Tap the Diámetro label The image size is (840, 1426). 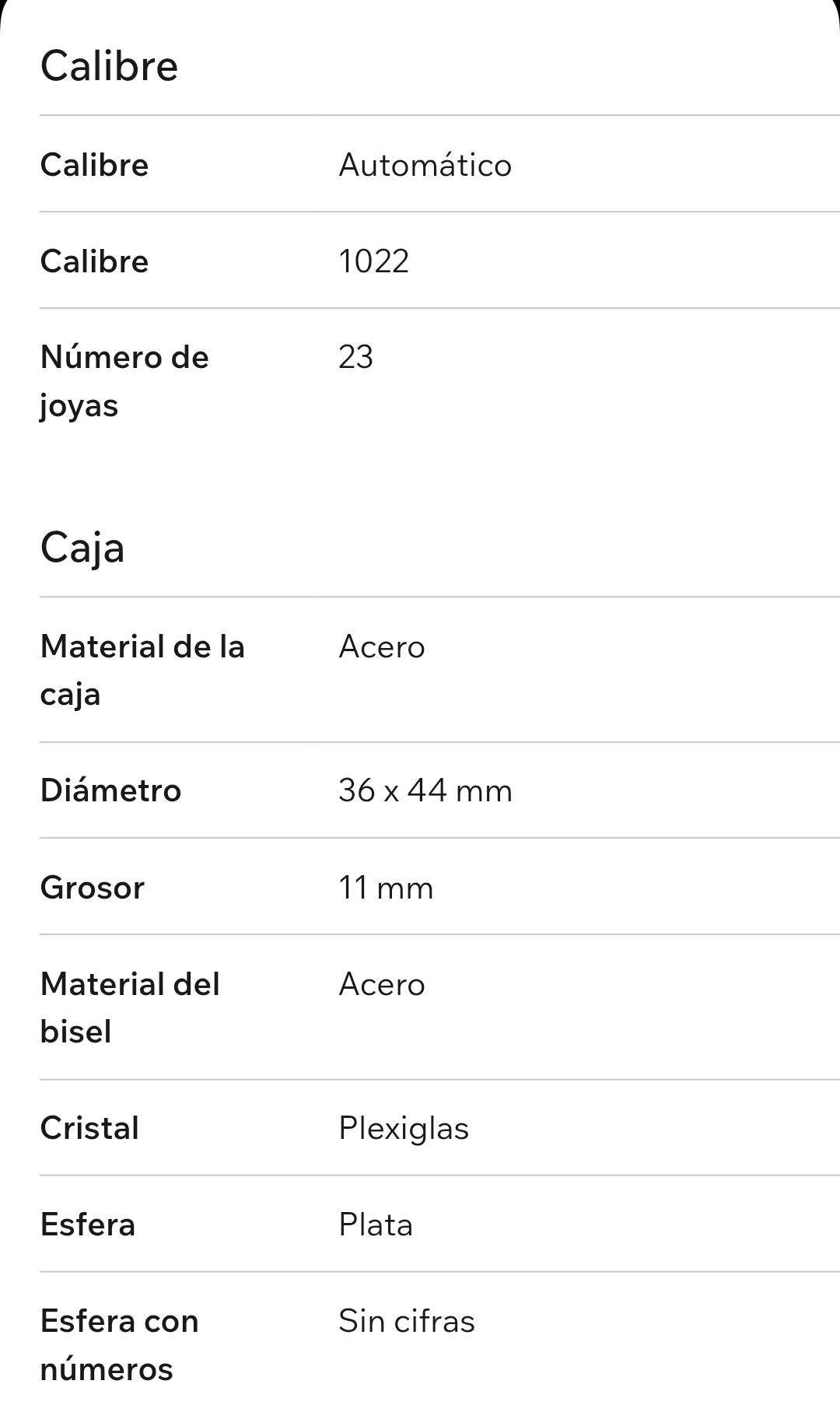click(110, 790)
